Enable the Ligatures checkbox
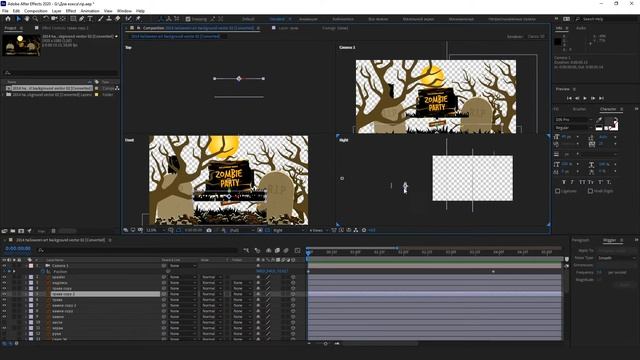Viewport: 640px width, 360px height. [x=558, y=191]
